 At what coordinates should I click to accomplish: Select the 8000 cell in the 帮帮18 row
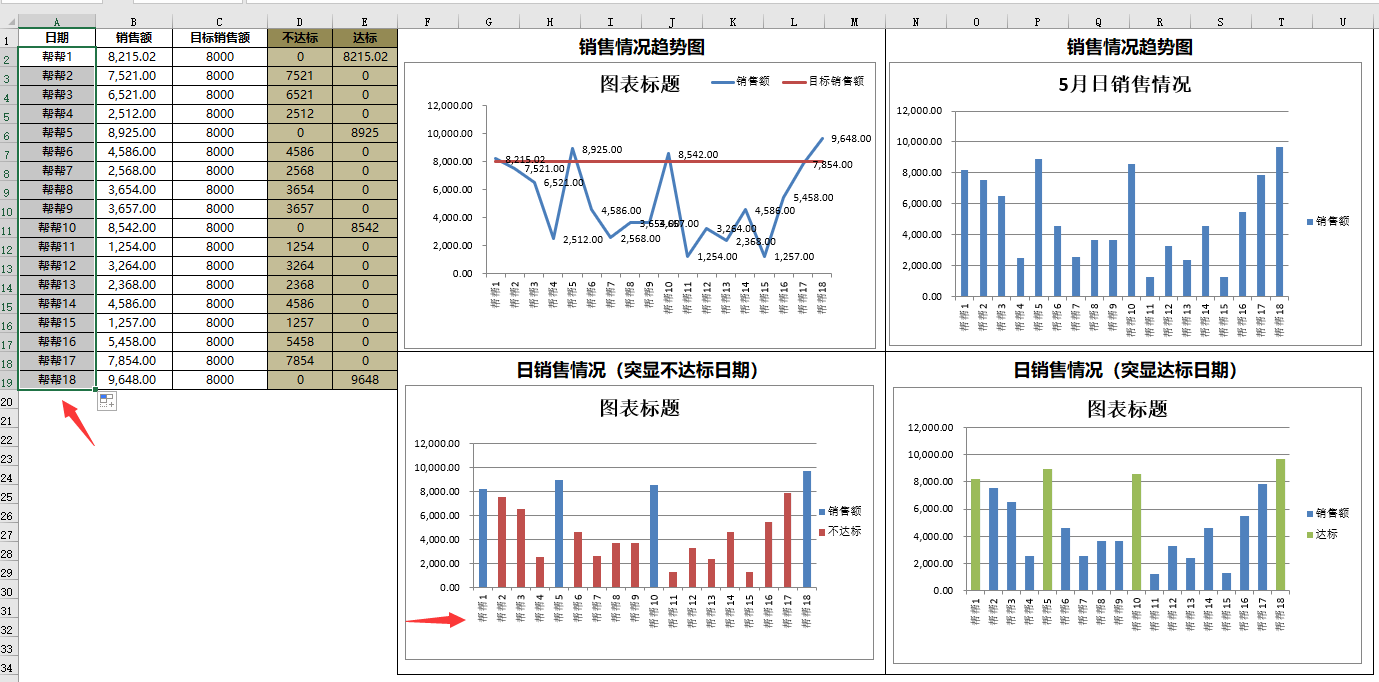tap(220, 380)
